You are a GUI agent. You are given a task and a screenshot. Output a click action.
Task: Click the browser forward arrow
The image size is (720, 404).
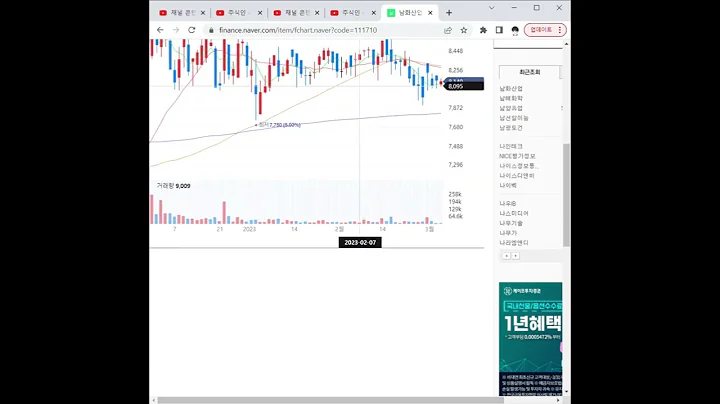click(176, 30)
